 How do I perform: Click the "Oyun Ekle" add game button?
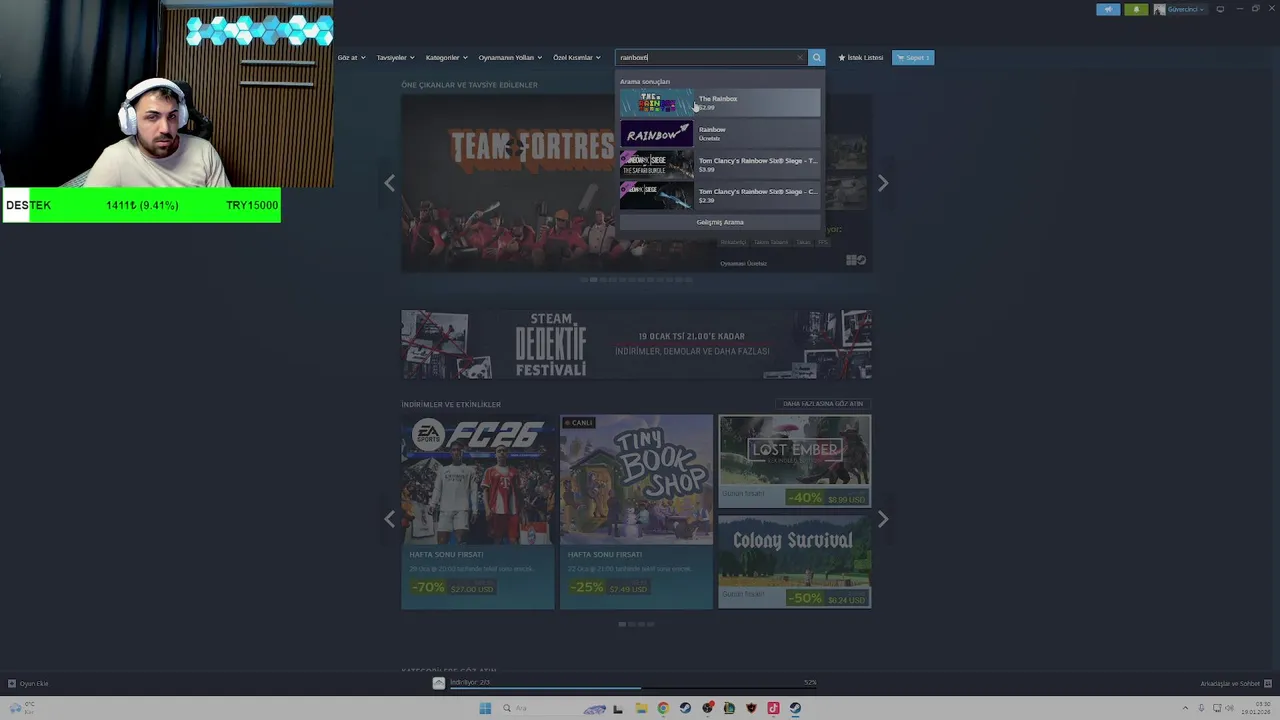pyautogui.click(x=28, y=684)
